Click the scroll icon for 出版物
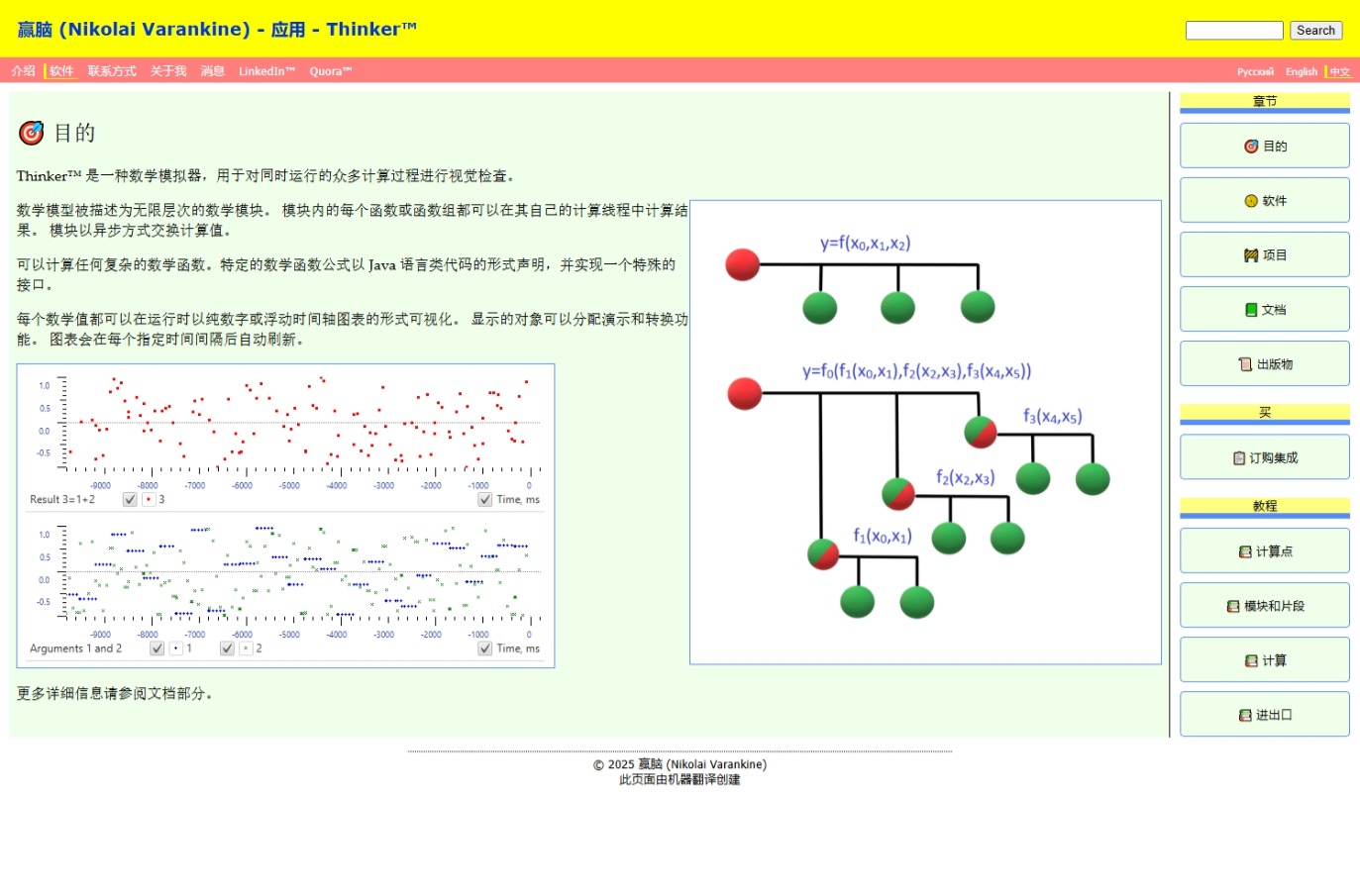Screen dimensions: 1360x896 click(x=1245, y=364)
